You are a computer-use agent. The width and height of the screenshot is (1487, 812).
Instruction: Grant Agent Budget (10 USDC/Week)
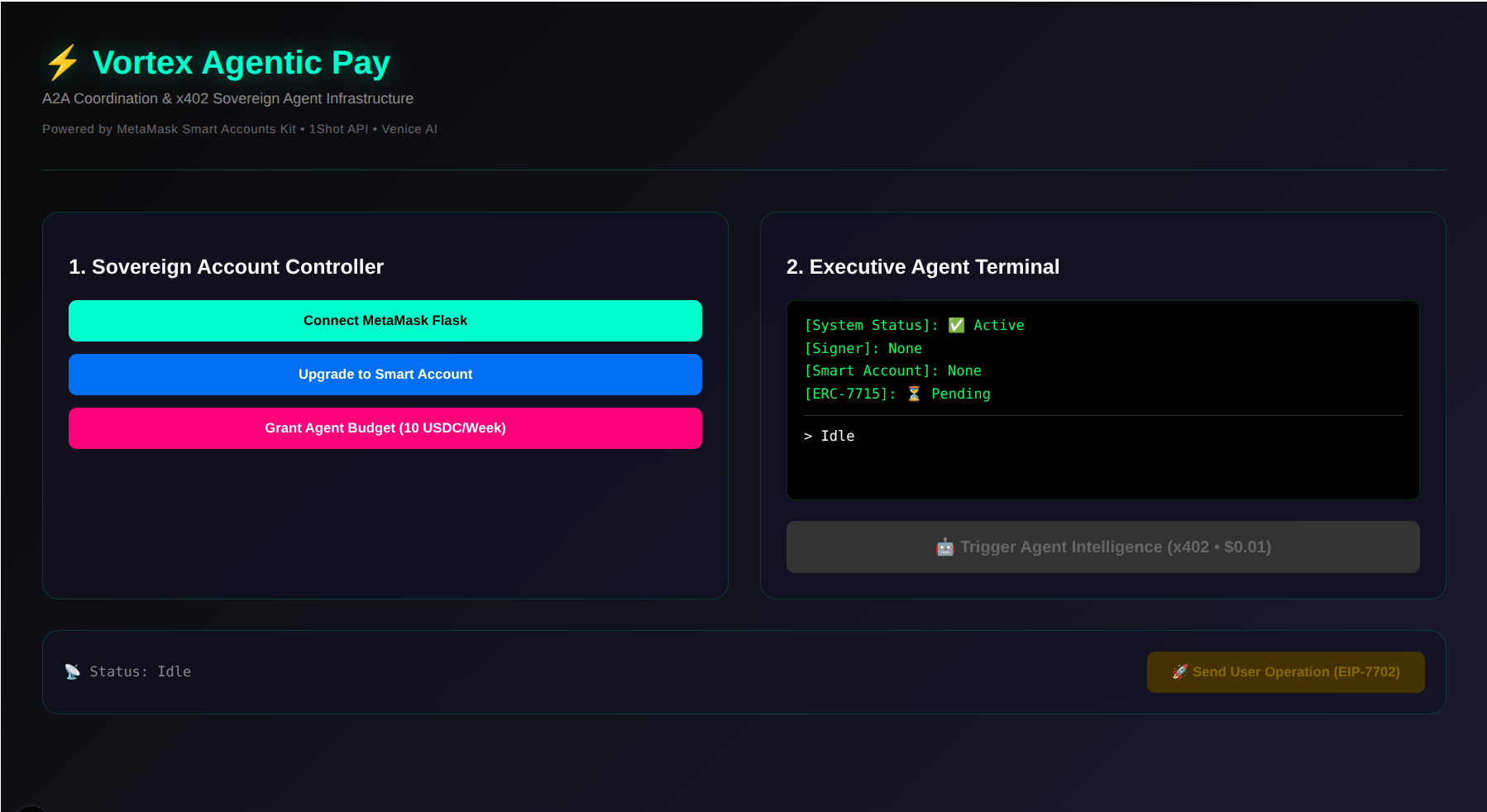[x=385, y=428]
